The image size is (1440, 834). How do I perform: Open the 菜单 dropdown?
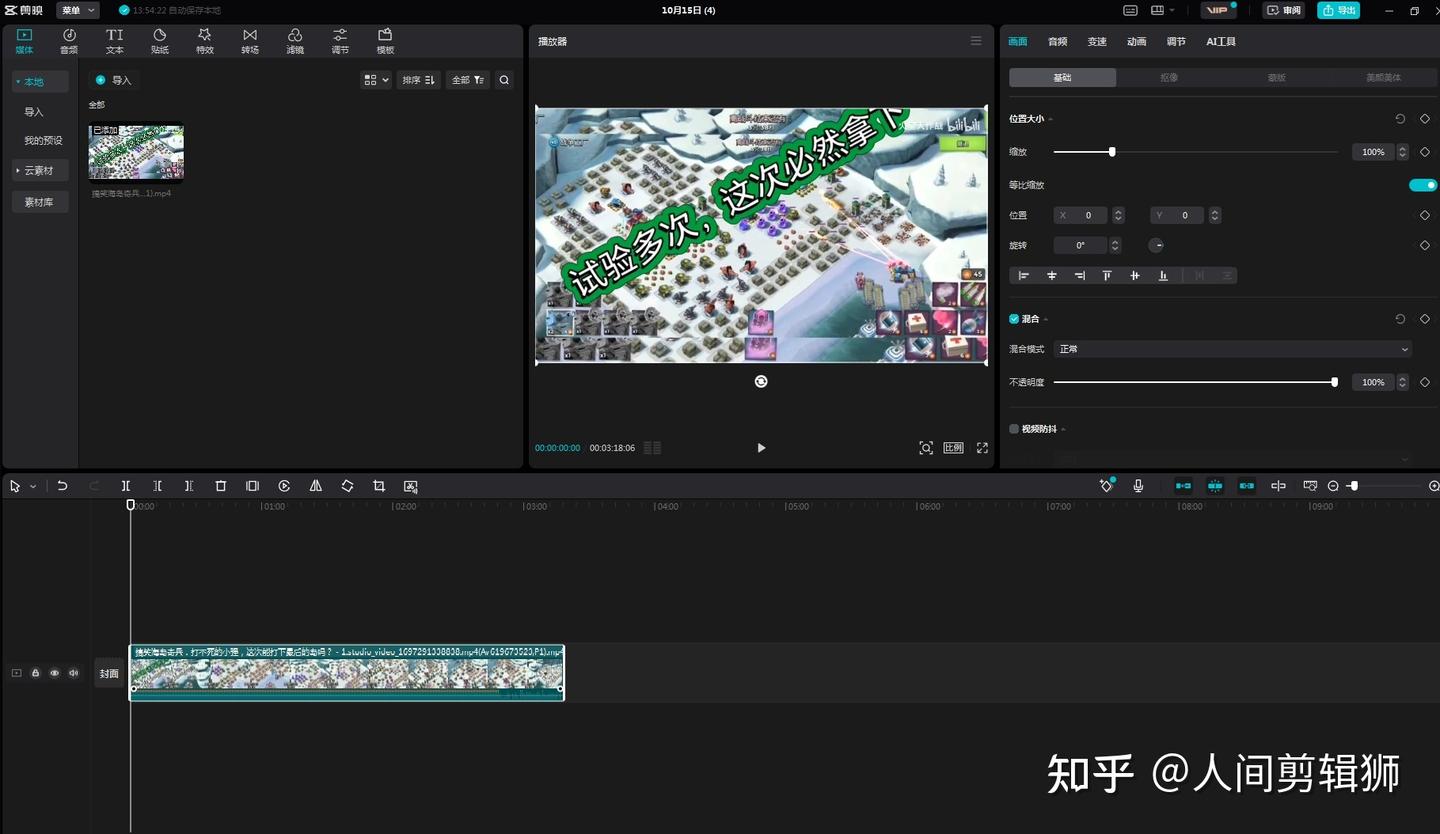[x=77, y=10]
